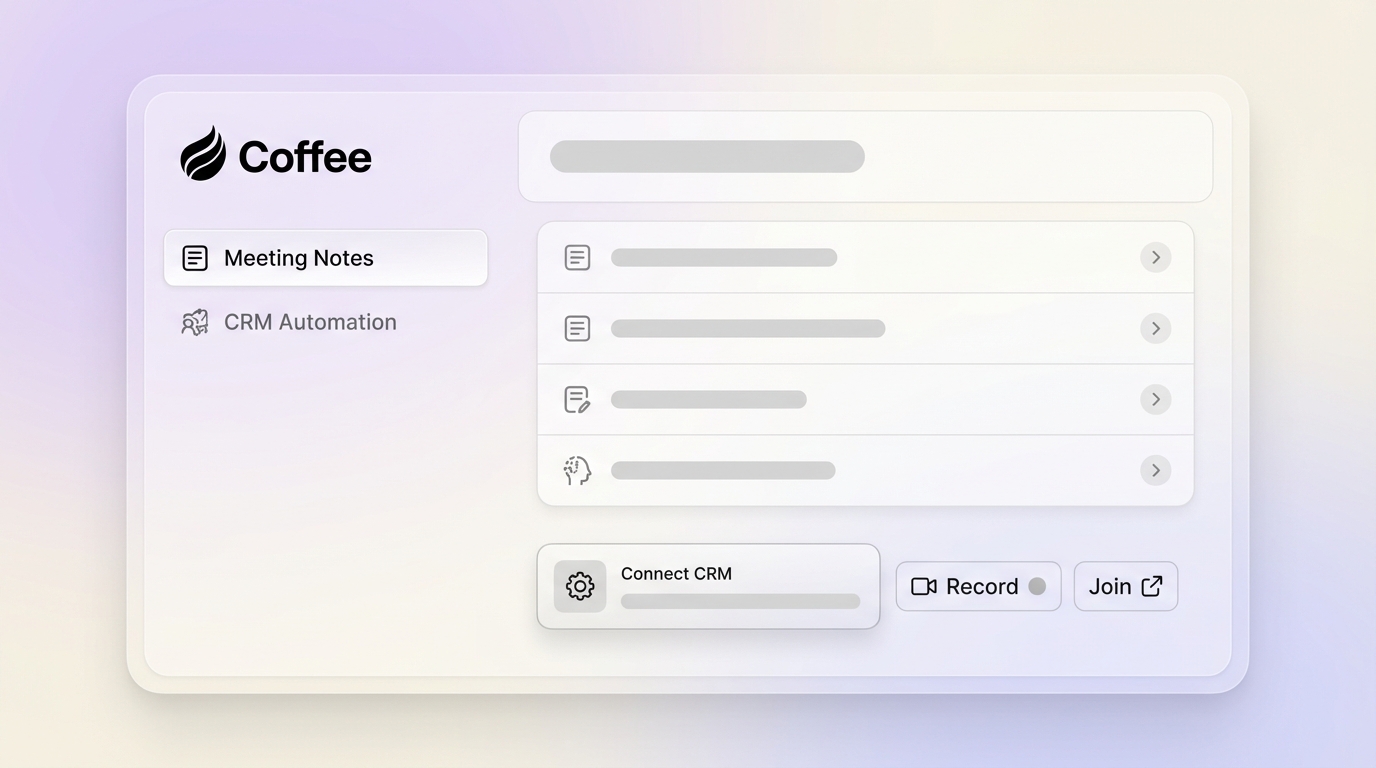
Task: Switch to the Meeting Notes section
Action: [x=299, y=257]
